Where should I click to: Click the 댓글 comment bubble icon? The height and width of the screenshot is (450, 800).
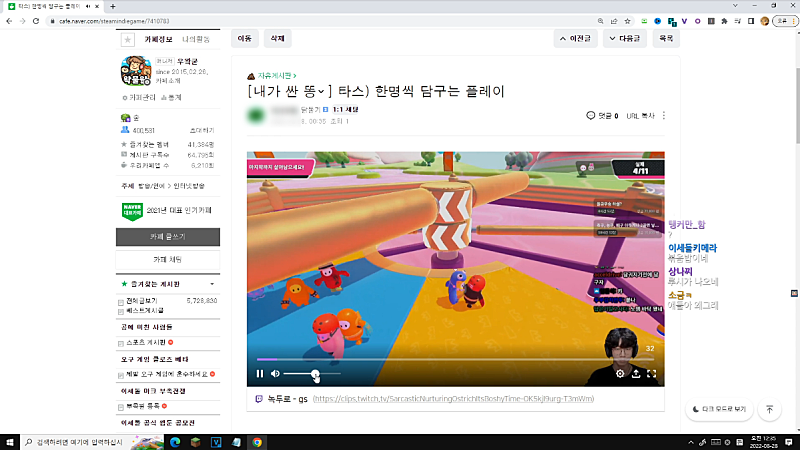590,116
